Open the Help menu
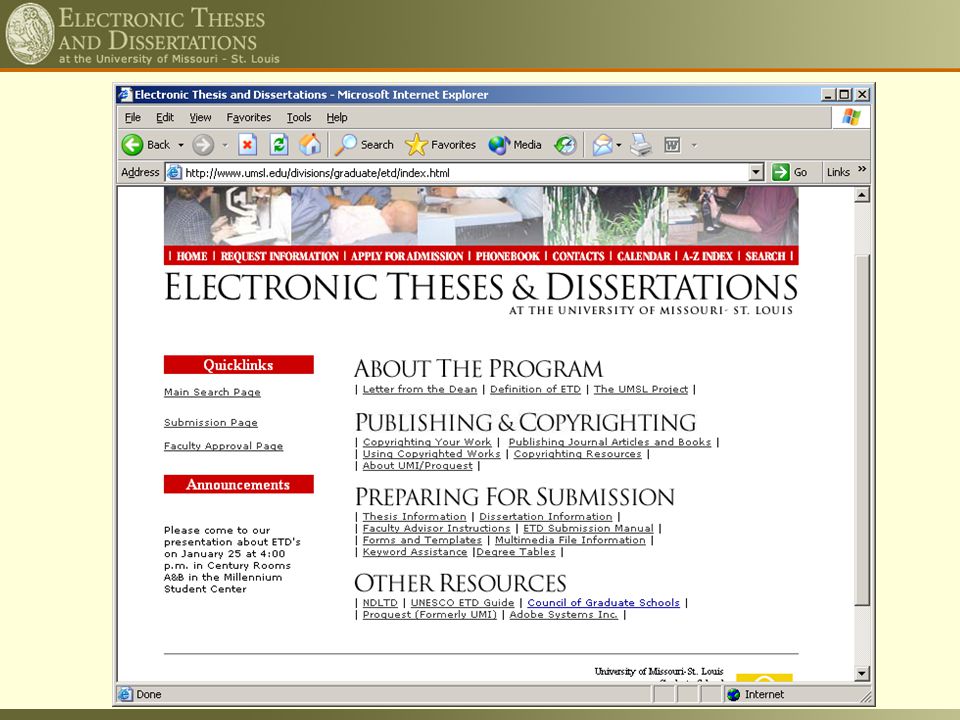 tap(337, 117)
